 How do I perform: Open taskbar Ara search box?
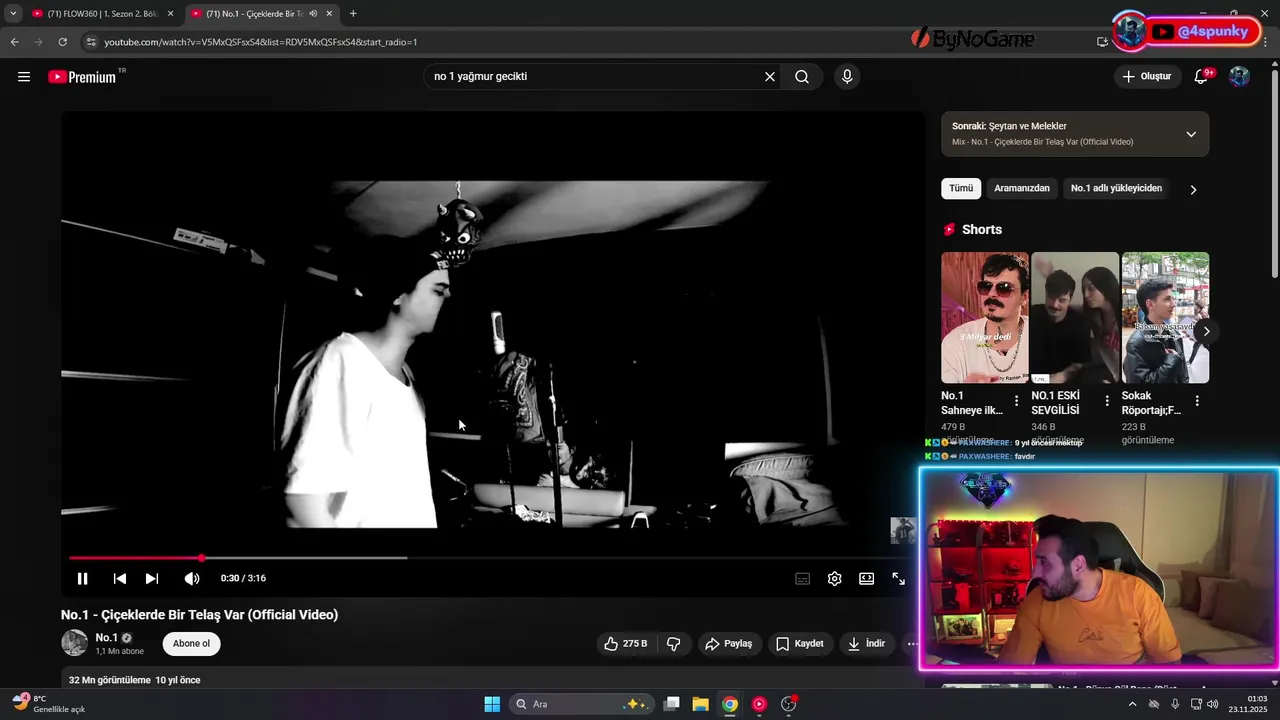pos(583,704)
